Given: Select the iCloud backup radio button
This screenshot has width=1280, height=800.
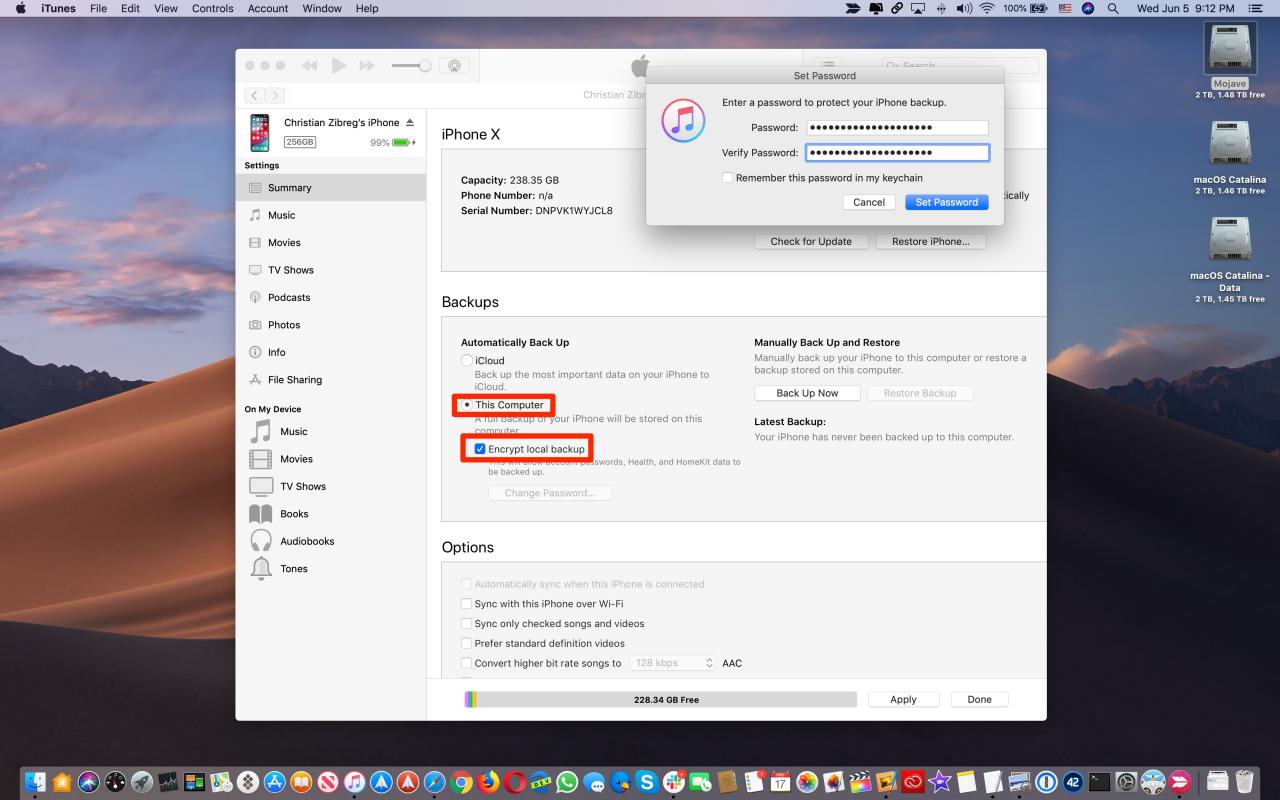Looking at the screenshot, I should [x=467, y=360].
